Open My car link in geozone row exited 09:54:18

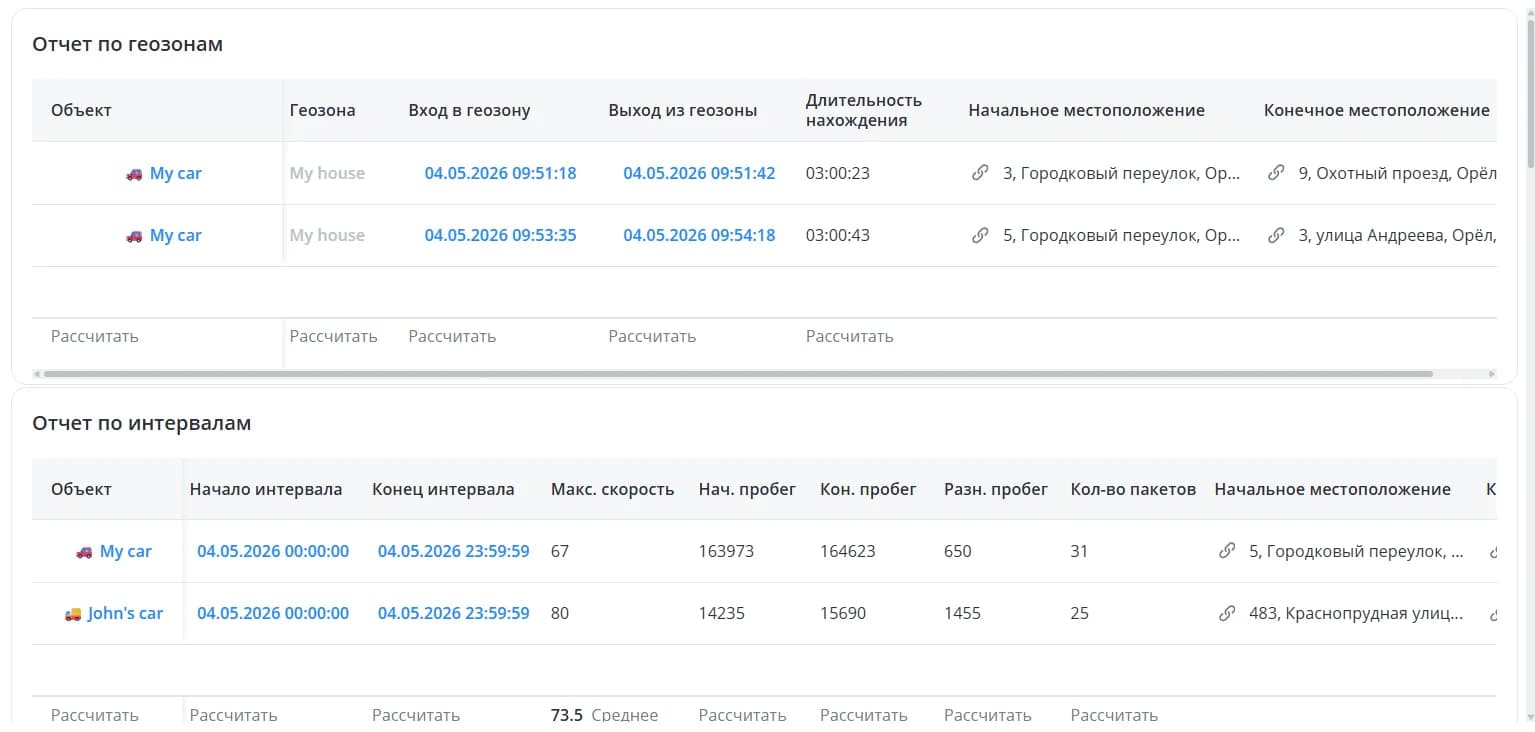[x=176, y=235]
